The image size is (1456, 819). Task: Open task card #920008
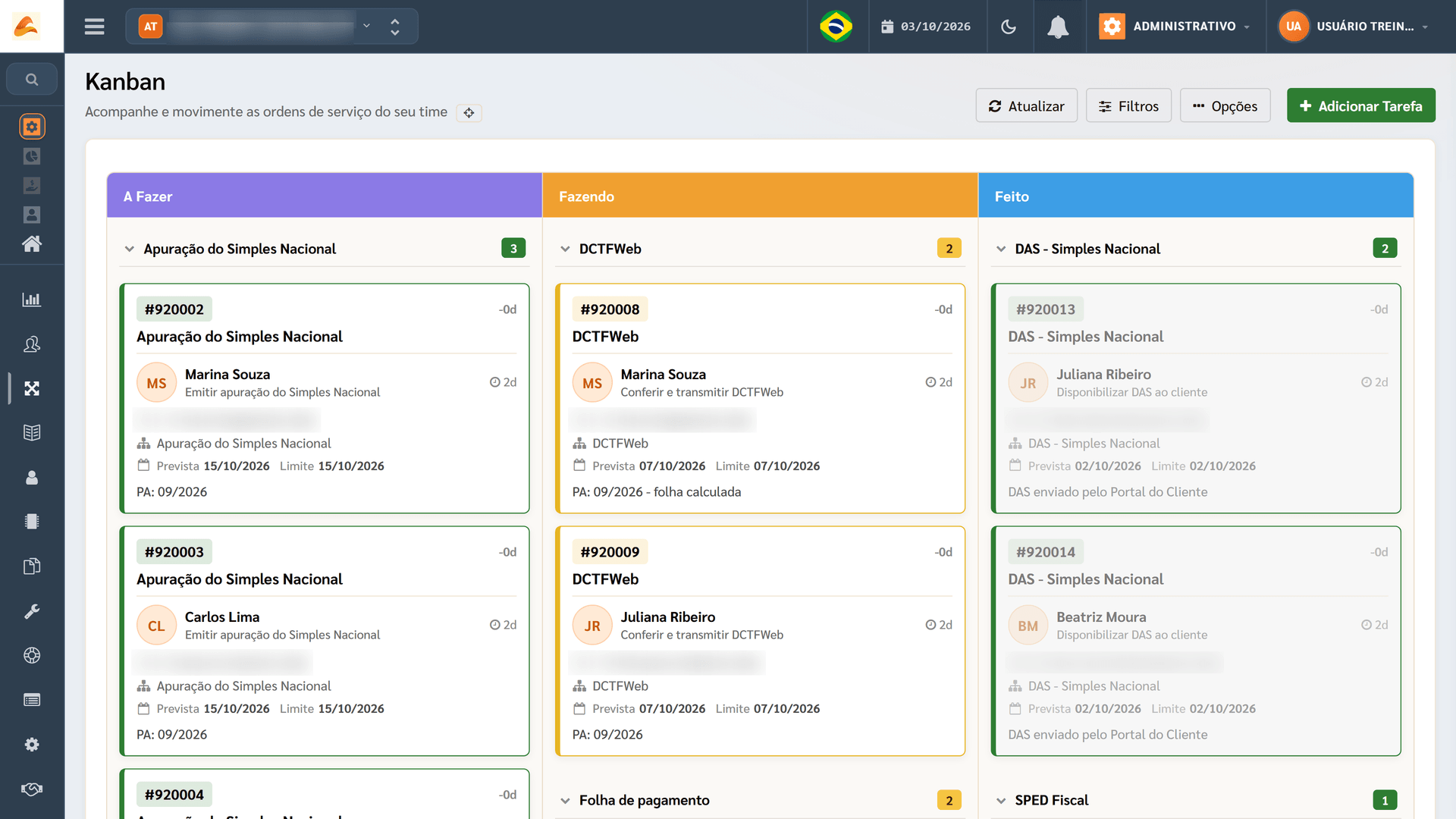[761, 399]
